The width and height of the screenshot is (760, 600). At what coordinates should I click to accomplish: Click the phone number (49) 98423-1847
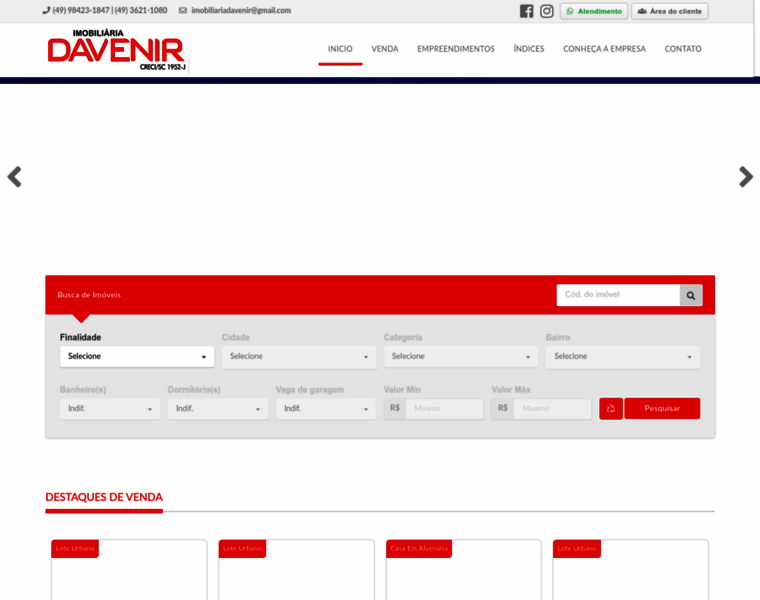point(81,10)
